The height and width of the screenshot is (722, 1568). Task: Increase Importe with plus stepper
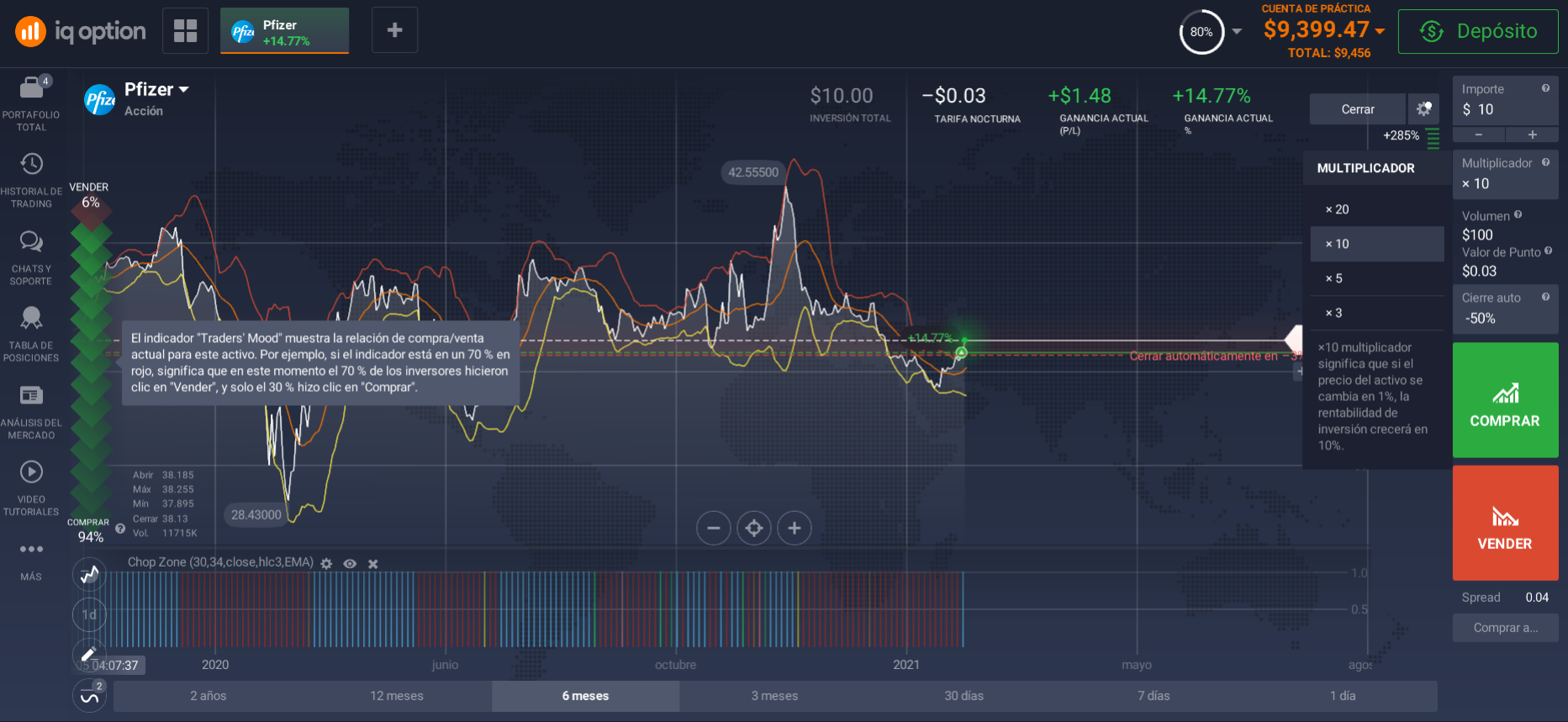1532,134
